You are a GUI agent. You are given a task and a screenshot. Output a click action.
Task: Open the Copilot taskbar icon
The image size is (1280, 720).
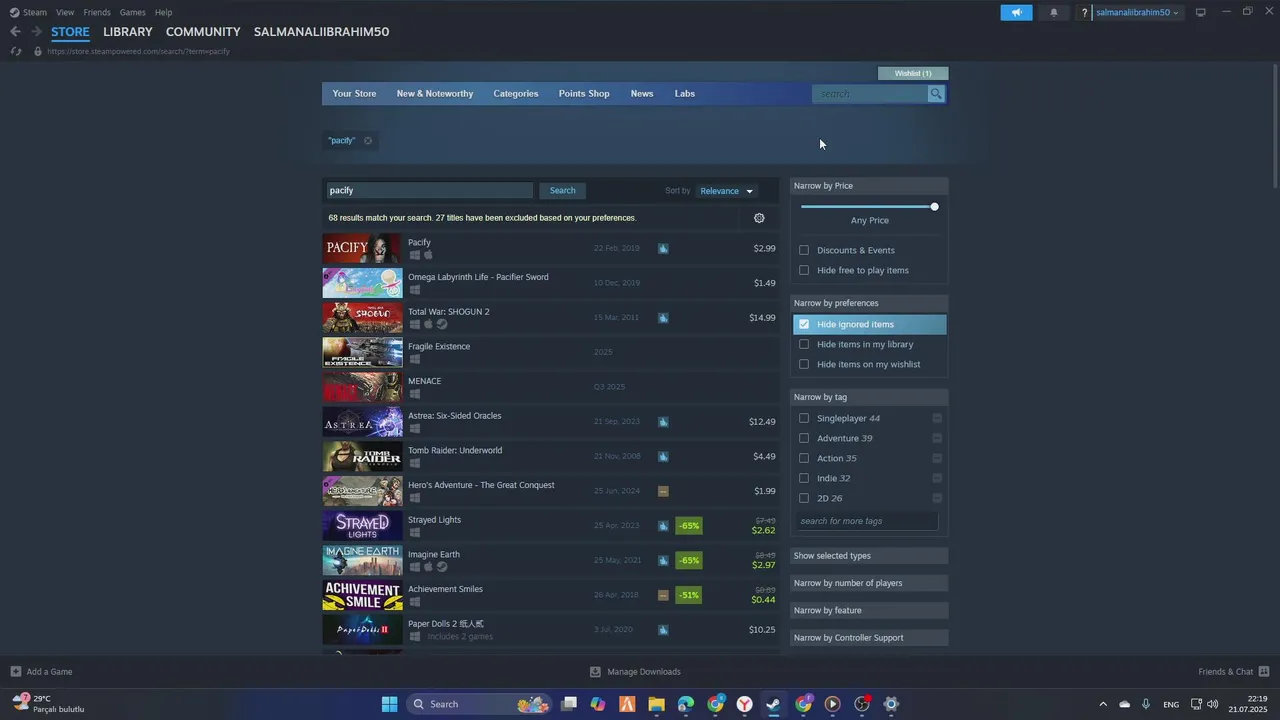tap(598, 704)
